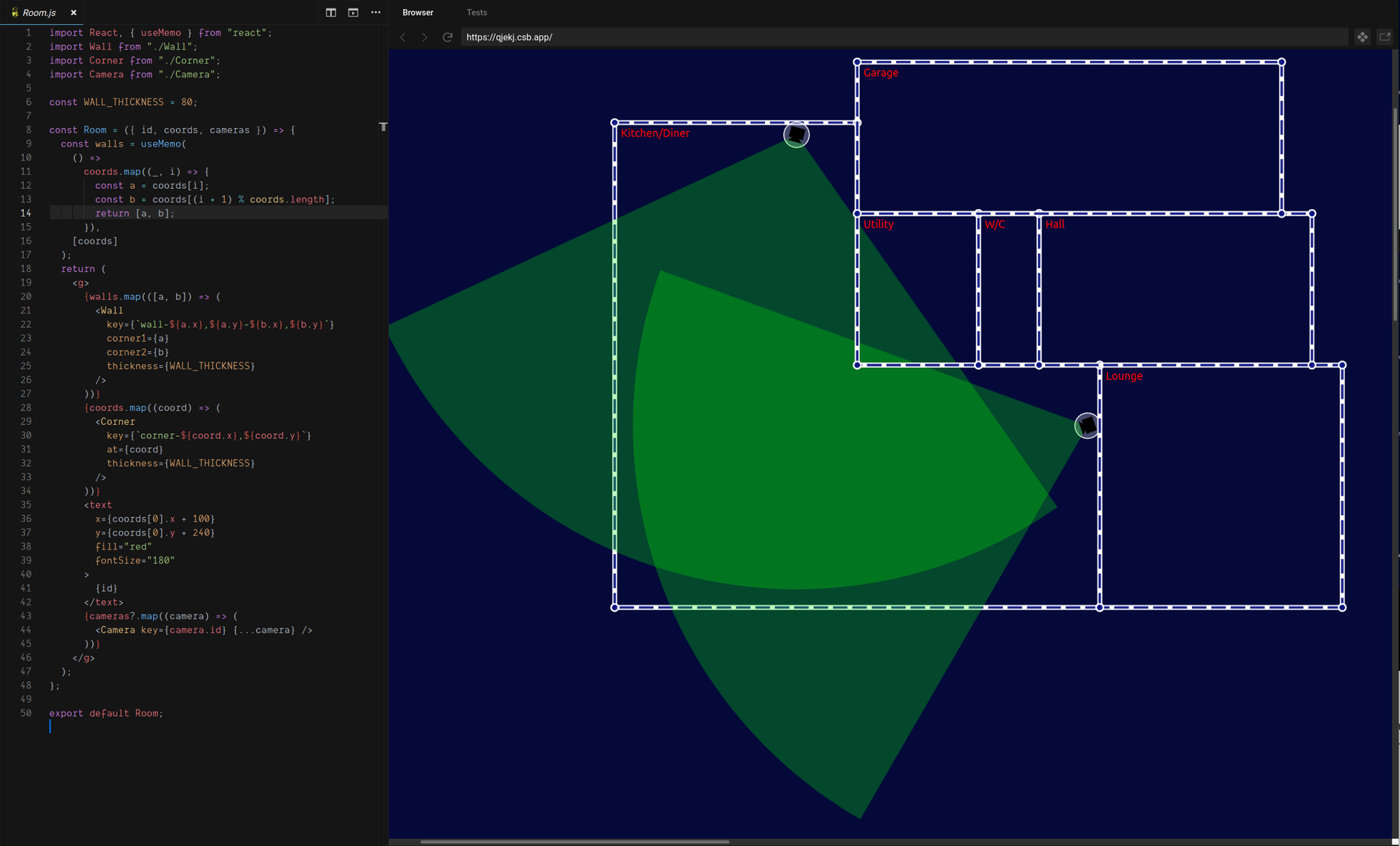Refresh the preview browser

[x=447, y=37]
